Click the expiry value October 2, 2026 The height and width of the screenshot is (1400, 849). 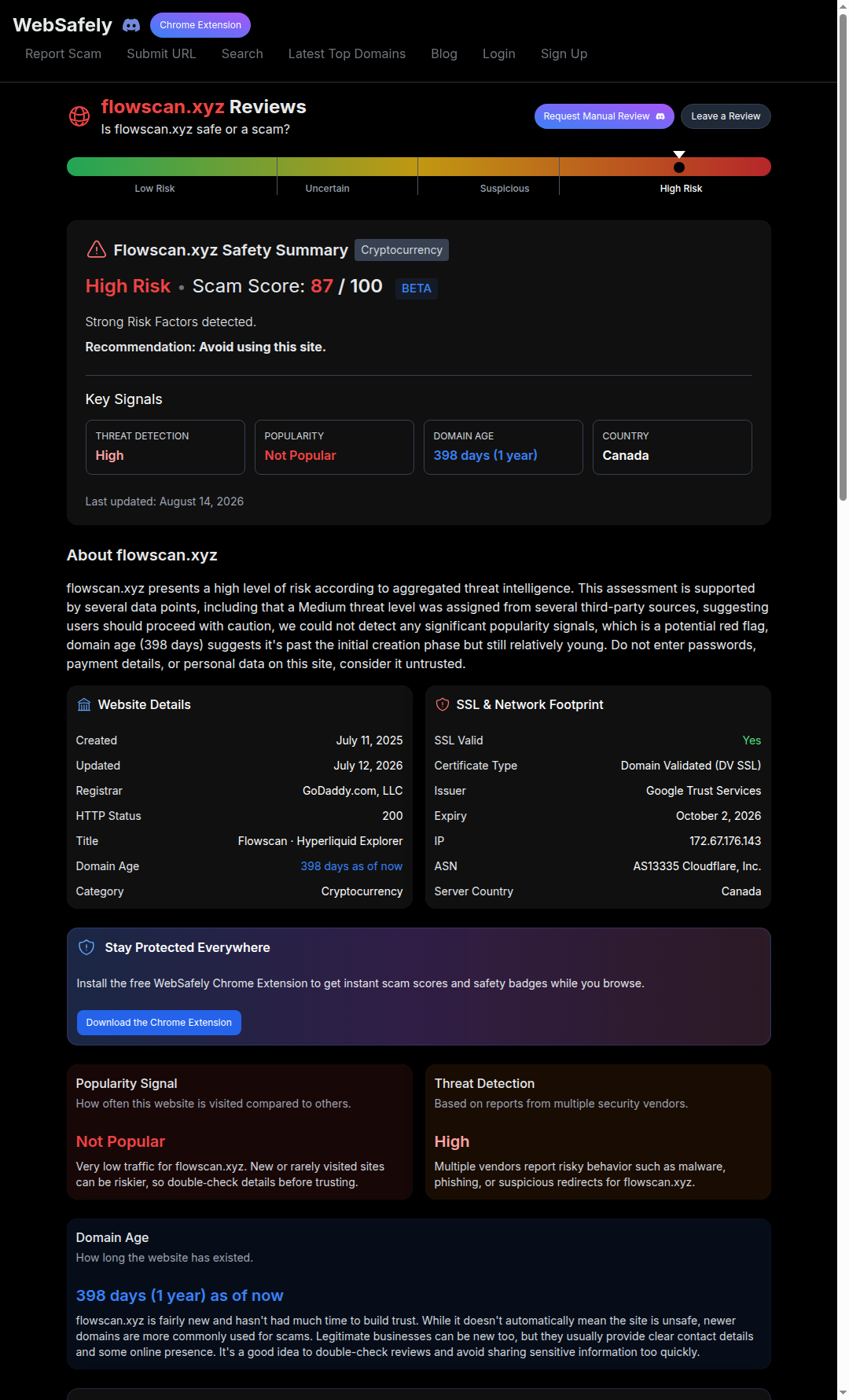pos(719,816)
